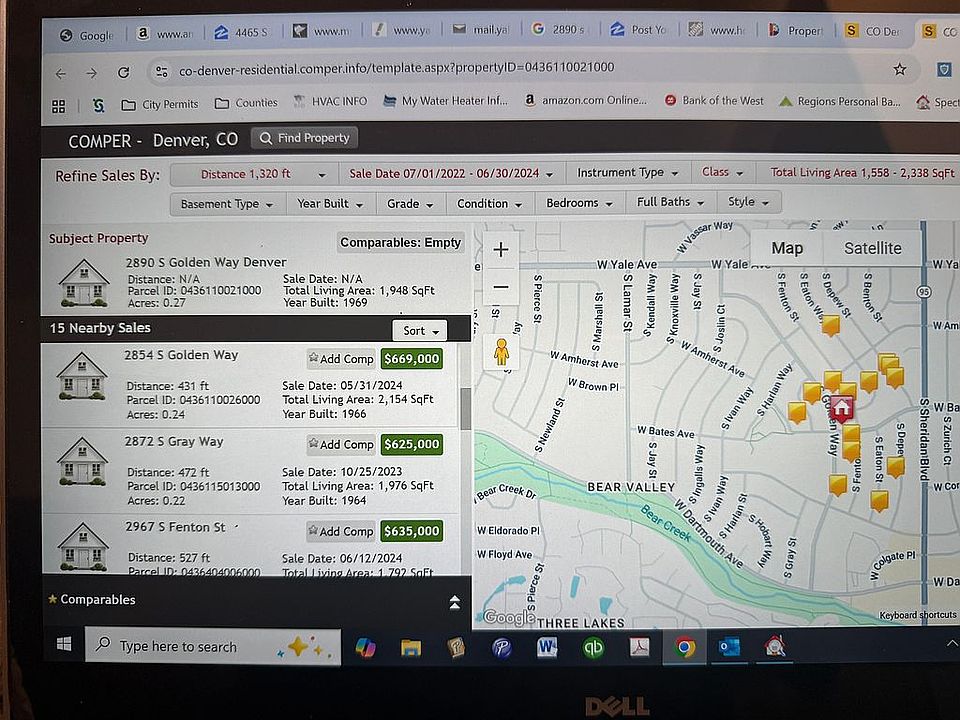Viewport: 960px width, 720px height.
Task: Add 2854 S Golden Way as comp
Action: (x=341, y=359)
